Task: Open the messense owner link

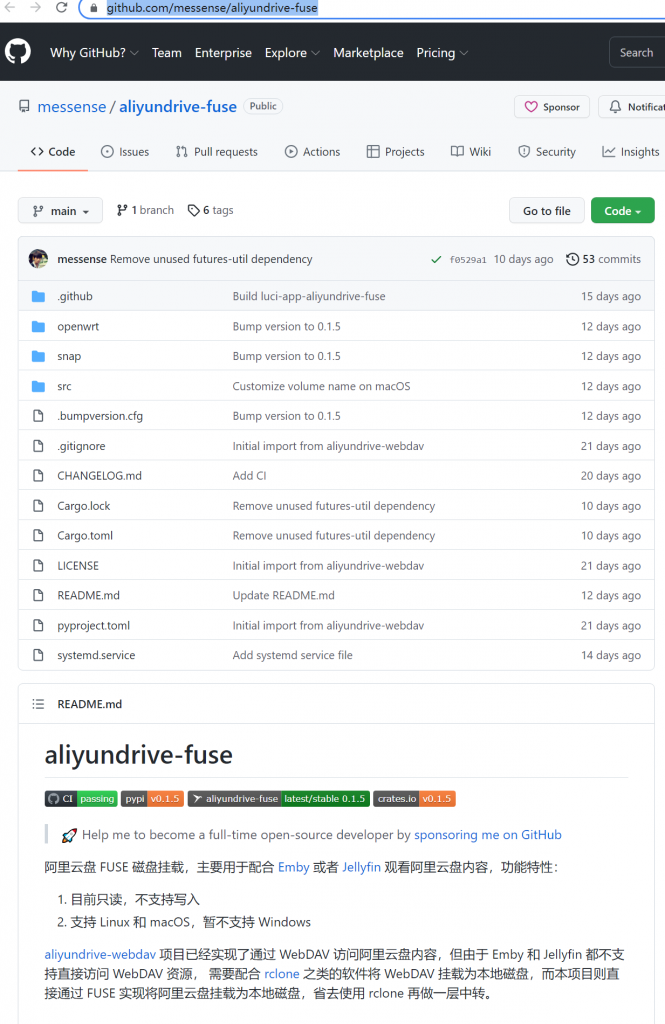Action: (72, 106)
